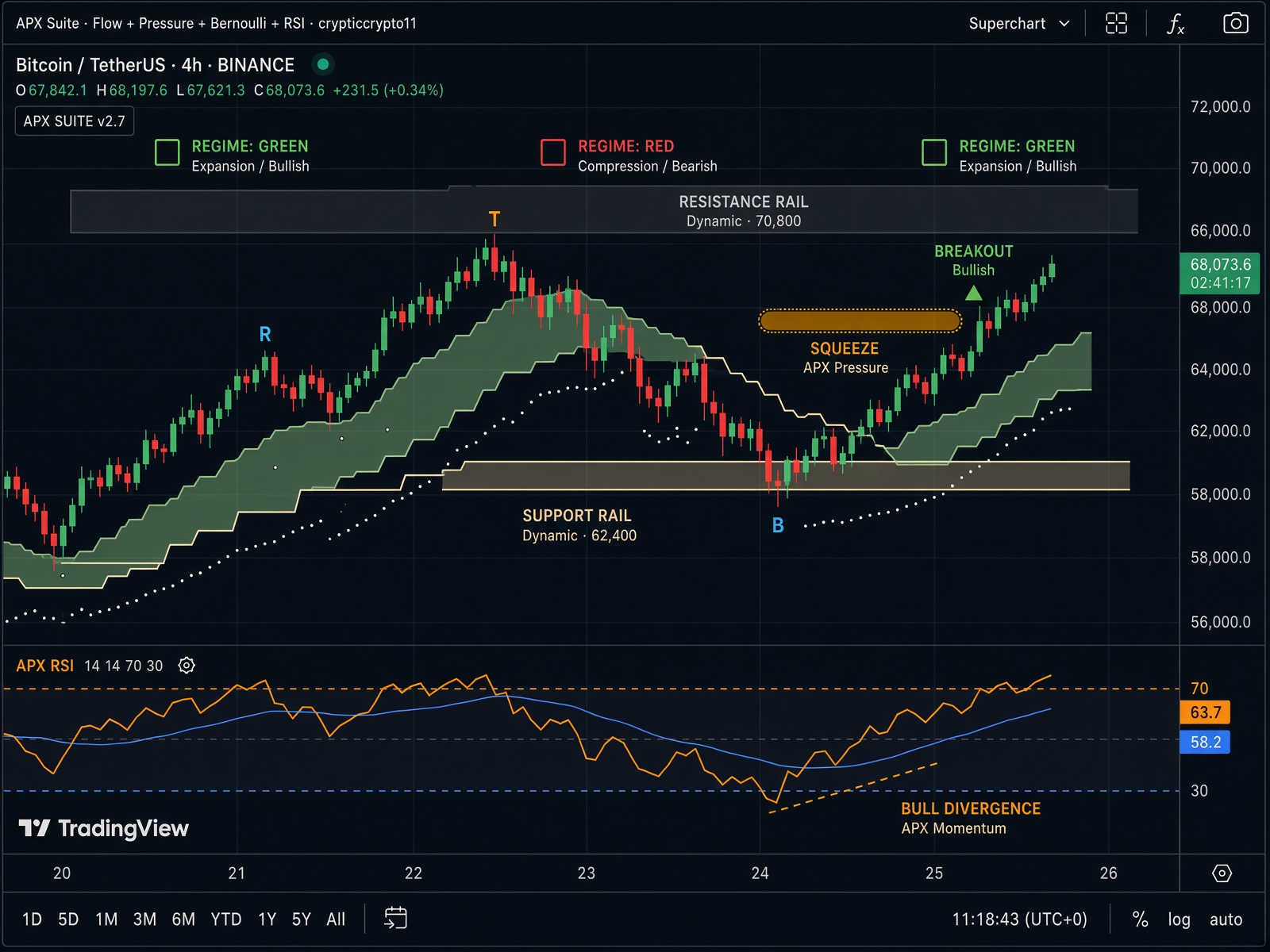Viewport: 1270px width, 952px height.
Task: Toggle the first REGIME: GREEN box
Action: (x=167, y=152)
